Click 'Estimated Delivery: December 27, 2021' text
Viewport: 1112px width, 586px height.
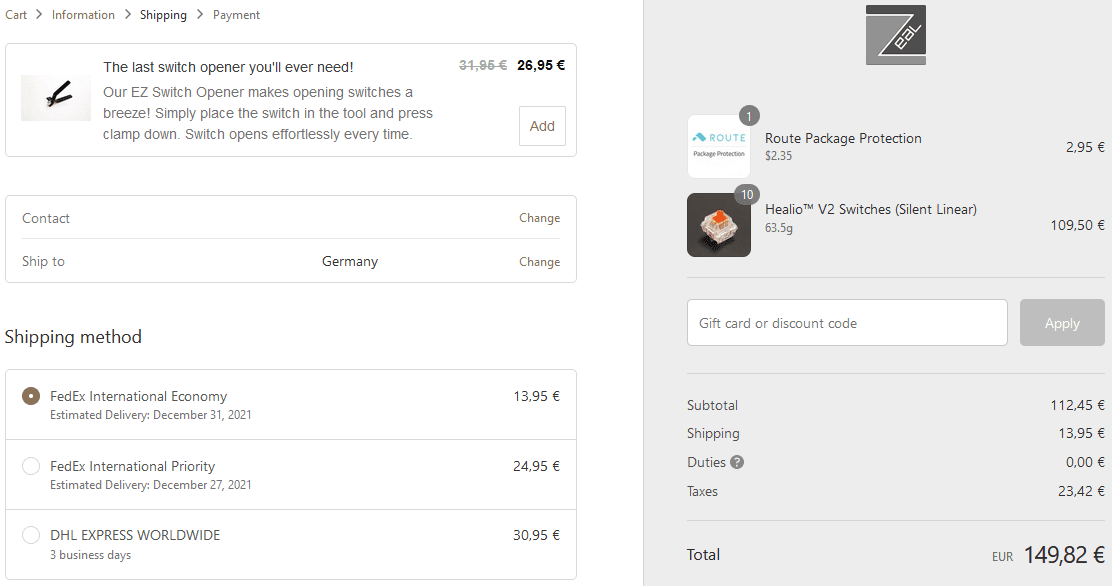(x=150, y=485)
